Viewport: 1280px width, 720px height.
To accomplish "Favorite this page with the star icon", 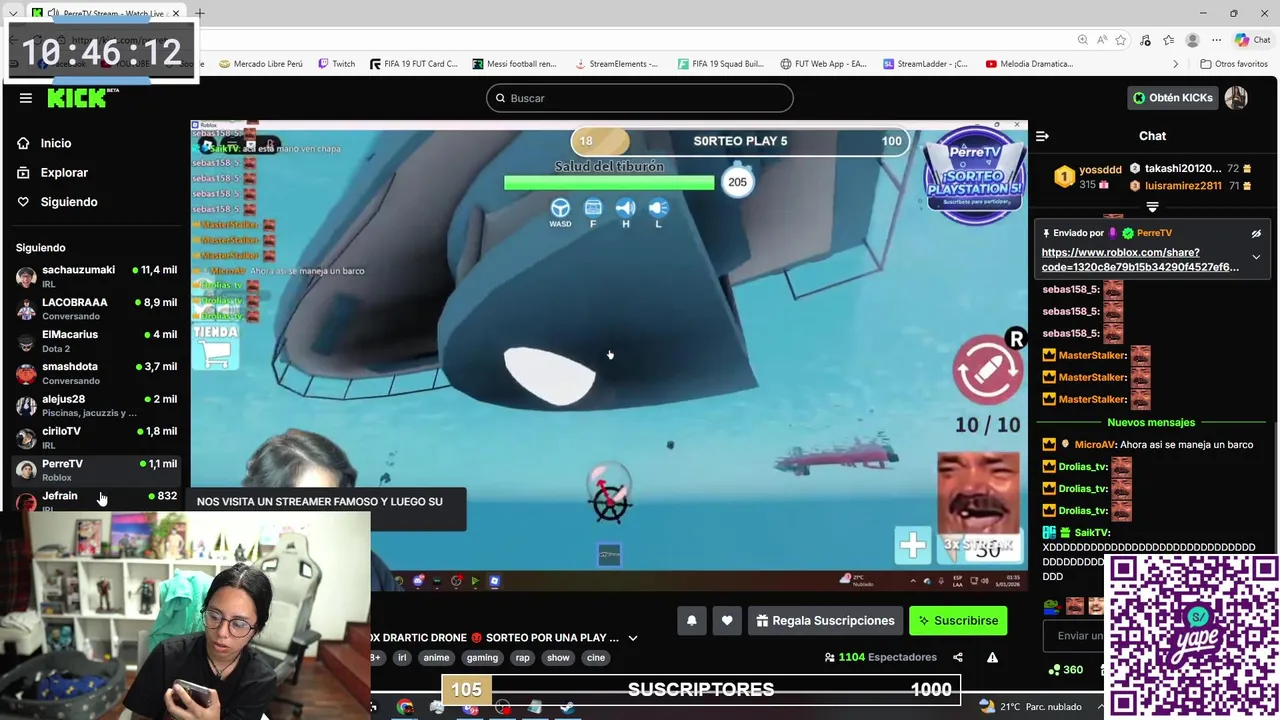I will coord(1121,40).
